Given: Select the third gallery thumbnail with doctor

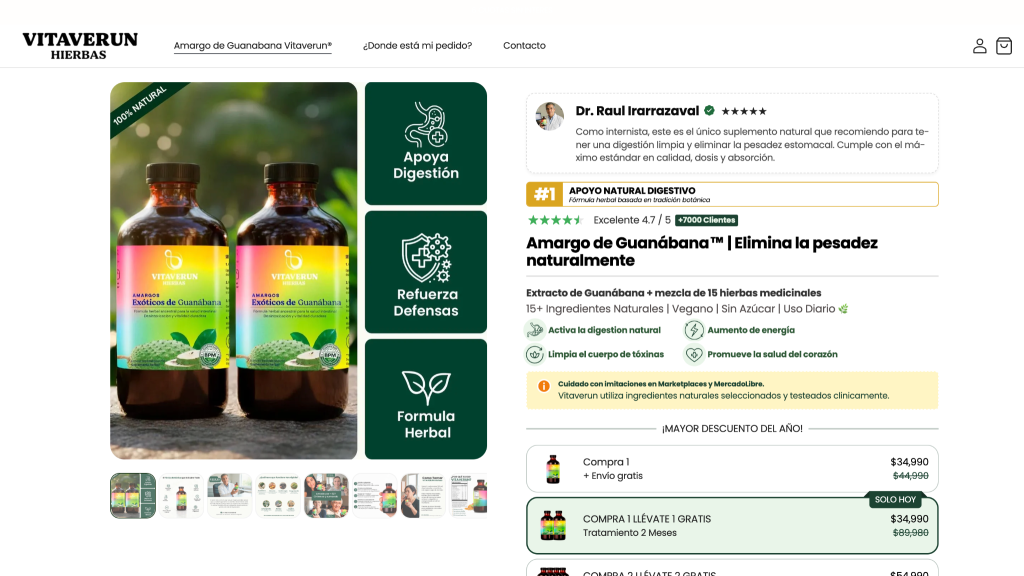Looking at the screenshot, I should (229, 496).
